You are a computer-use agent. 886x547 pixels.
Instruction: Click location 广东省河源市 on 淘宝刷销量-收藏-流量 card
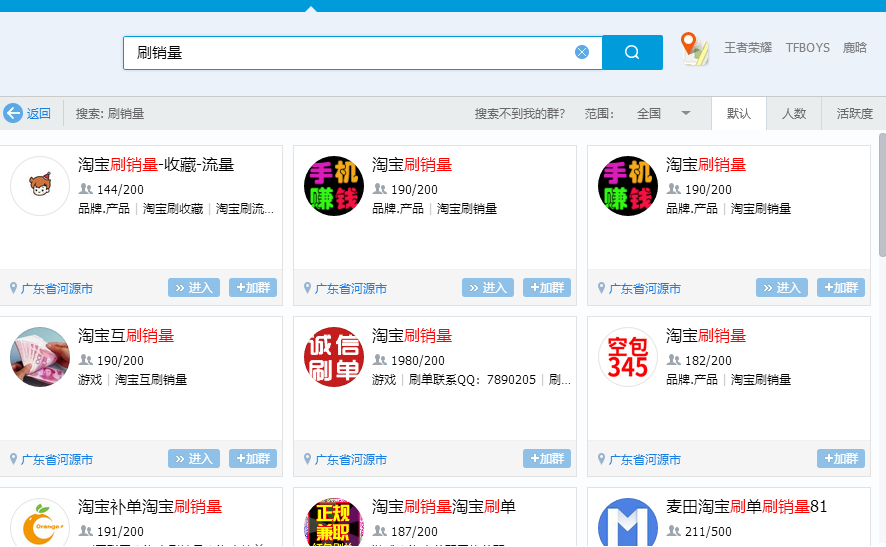pos(57,289)
